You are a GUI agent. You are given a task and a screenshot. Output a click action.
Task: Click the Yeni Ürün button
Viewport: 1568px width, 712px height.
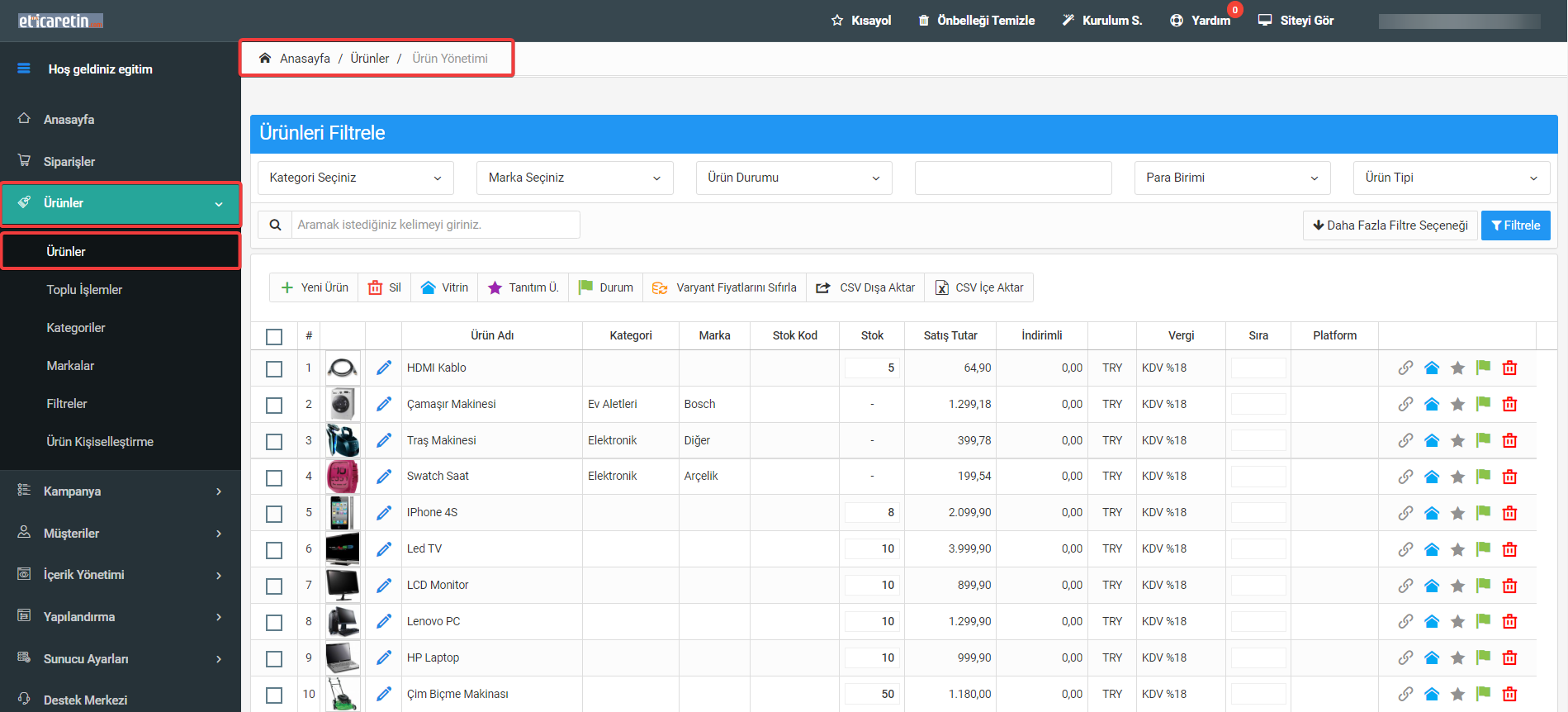coord(315,287)
